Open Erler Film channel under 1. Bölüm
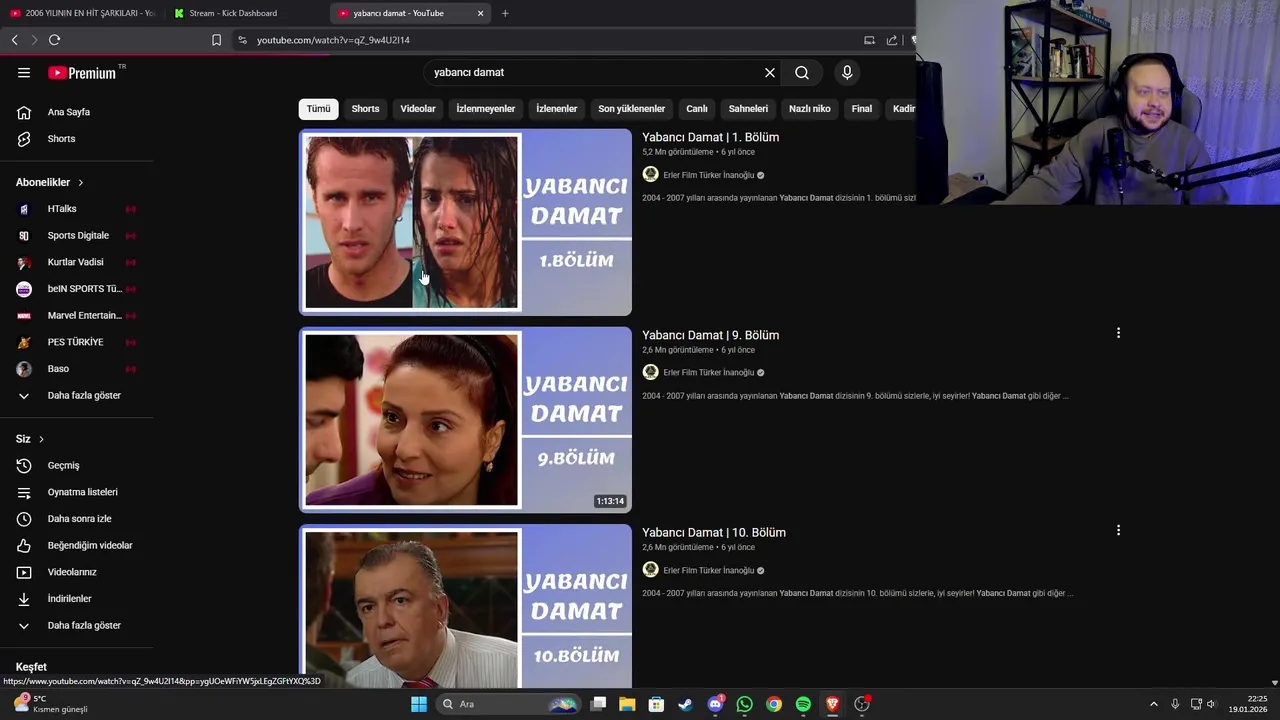Image resolution: width=1280 pixels, height=720 pixels. (x=708, y=175)
